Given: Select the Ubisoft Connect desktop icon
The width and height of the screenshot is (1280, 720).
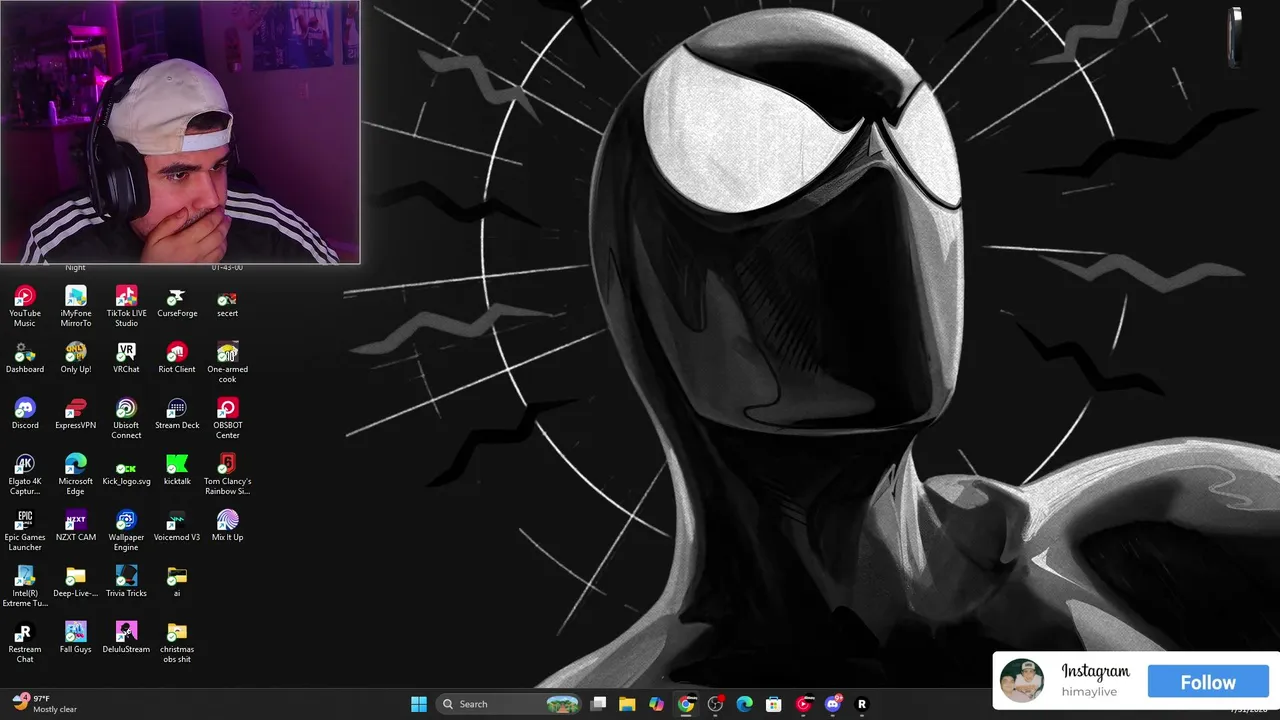Looking at the screenshot, I should pyautogui.click(x=126, y=418).
